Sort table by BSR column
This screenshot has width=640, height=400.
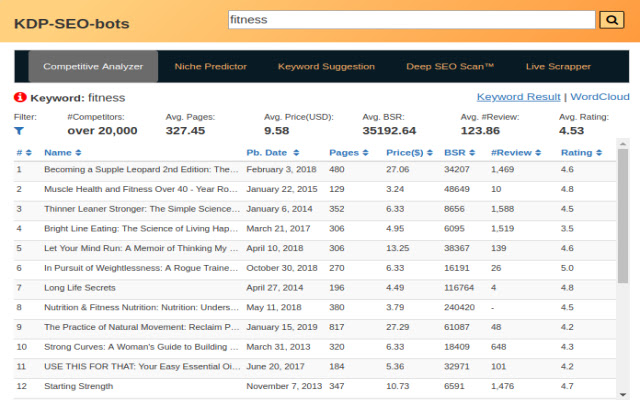462,153
